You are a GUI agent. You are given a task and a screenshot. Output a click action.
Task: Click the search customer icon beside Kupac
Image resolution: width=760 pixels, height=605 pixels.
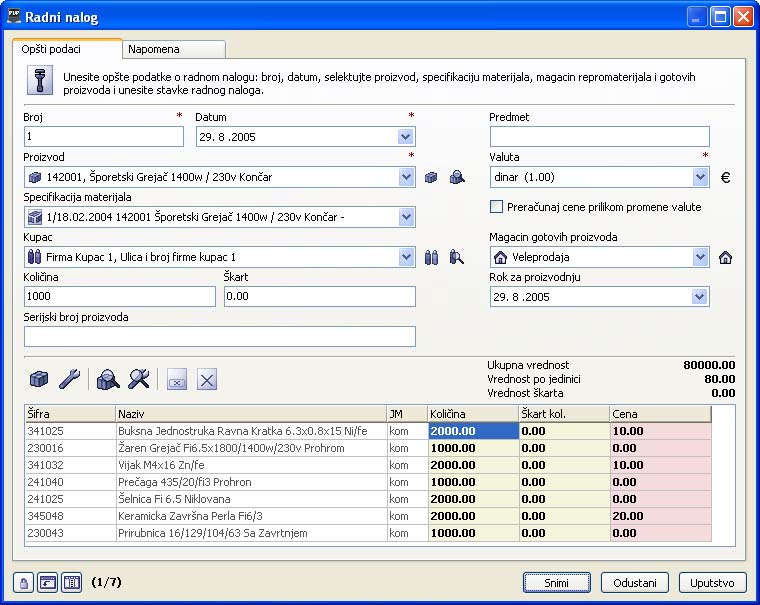(456, 257)
